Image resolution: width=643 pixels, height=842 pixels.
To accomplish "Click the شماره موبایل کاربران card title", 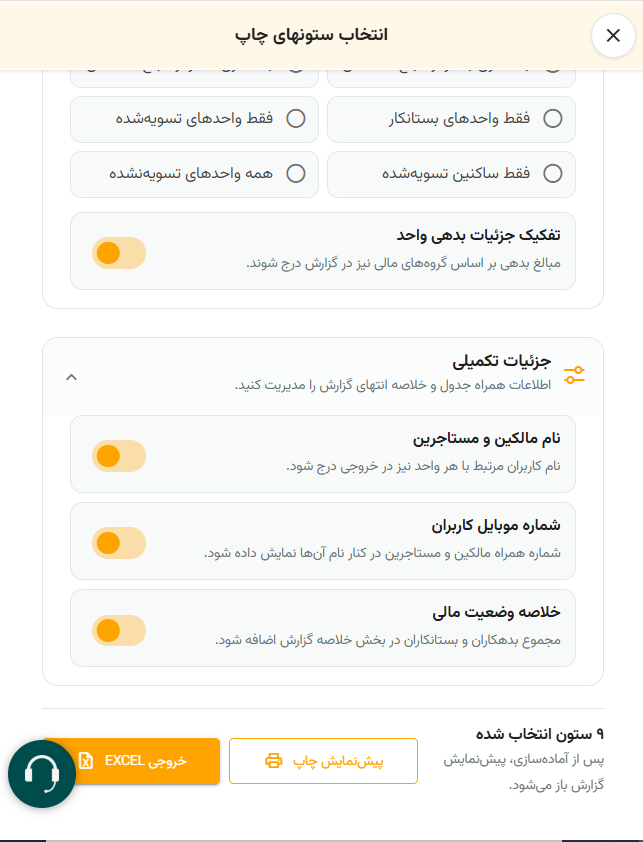I will click(496, 525).
